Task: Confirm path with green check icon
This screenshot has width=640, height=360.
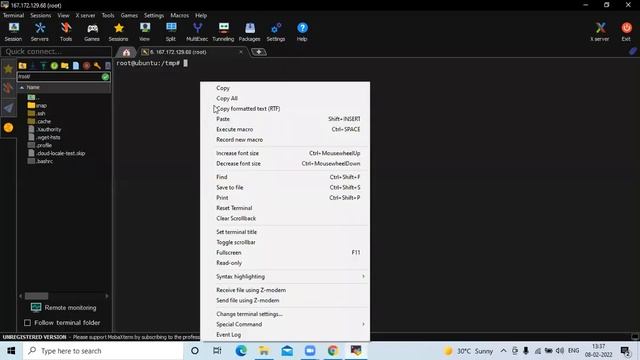Action: (105, 76)
